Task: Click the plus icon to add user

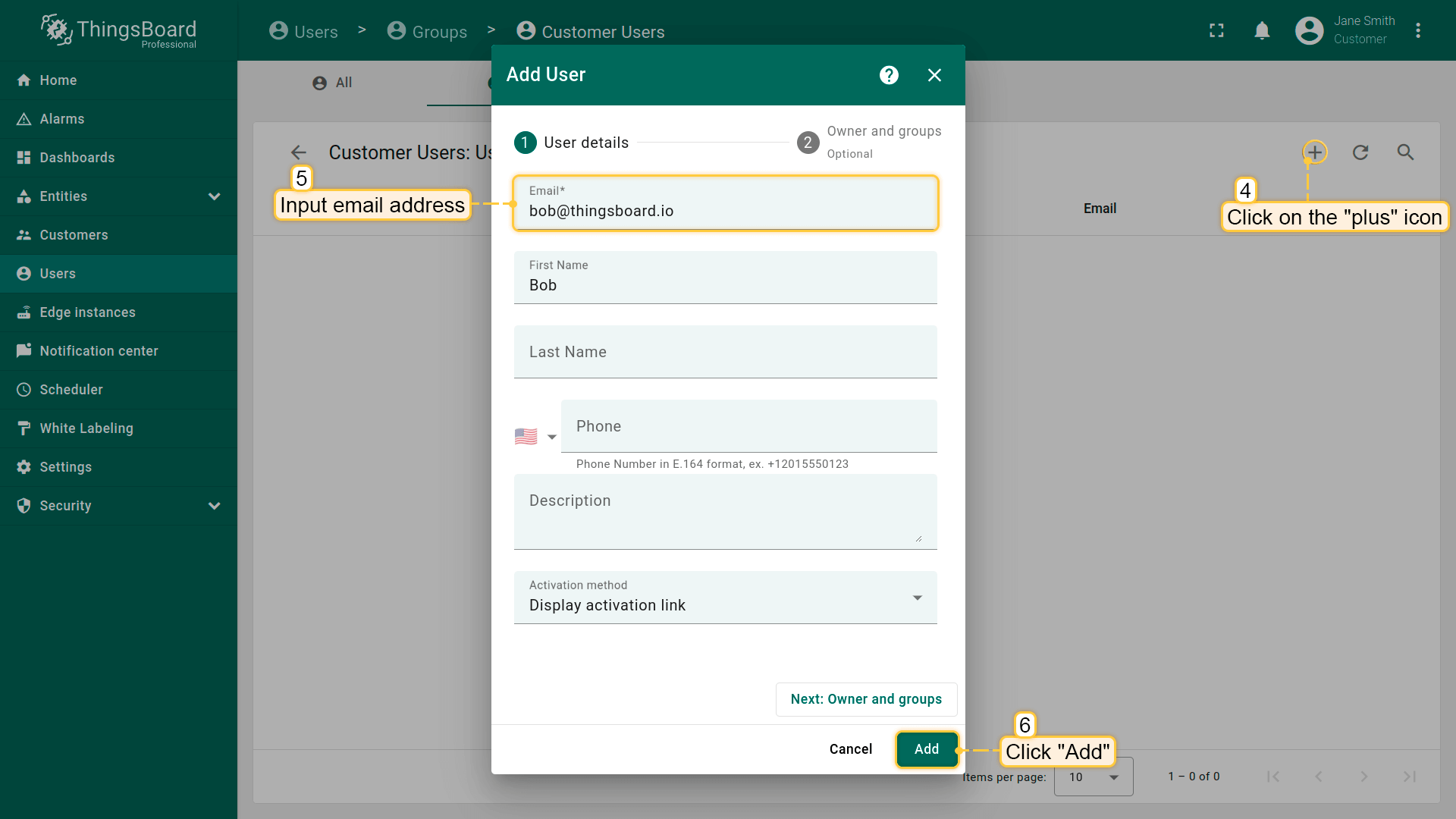Action: pos(1315,152)
